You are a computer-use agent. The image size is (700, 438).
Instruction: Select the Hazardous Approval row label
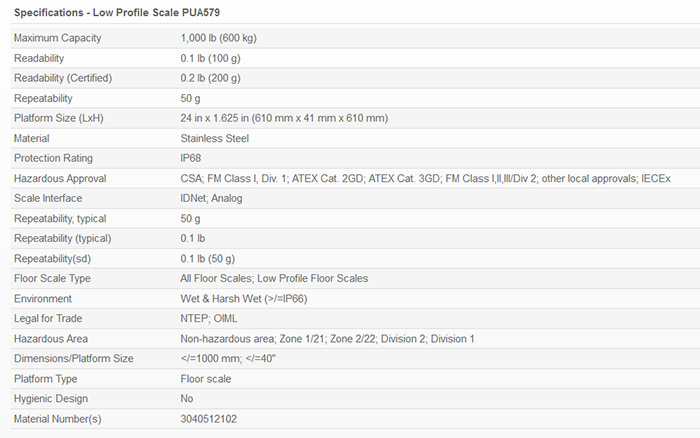(x=60, y=178)
